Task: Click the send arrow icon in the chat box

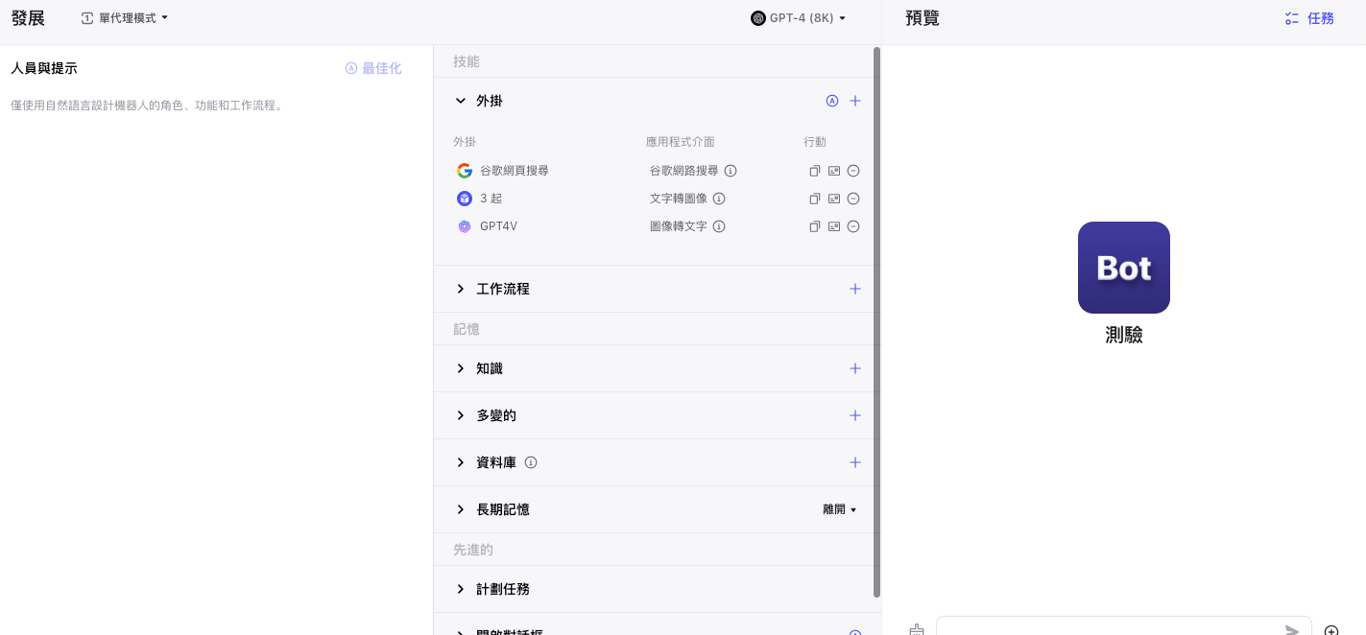Action: click(x=1292, y=630)
